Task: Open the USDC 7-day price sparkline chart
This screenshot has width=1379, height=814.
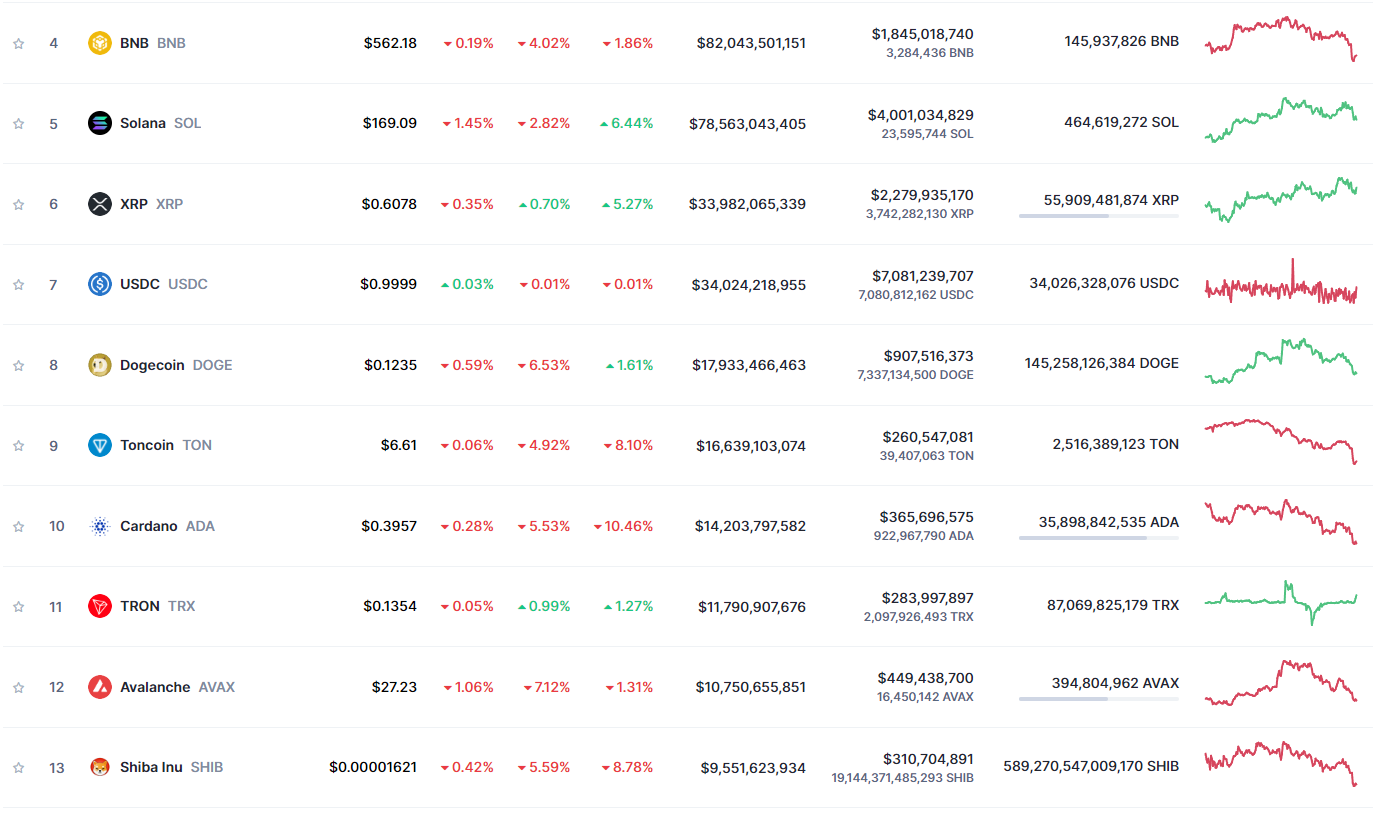Action: pos(1281,284)
